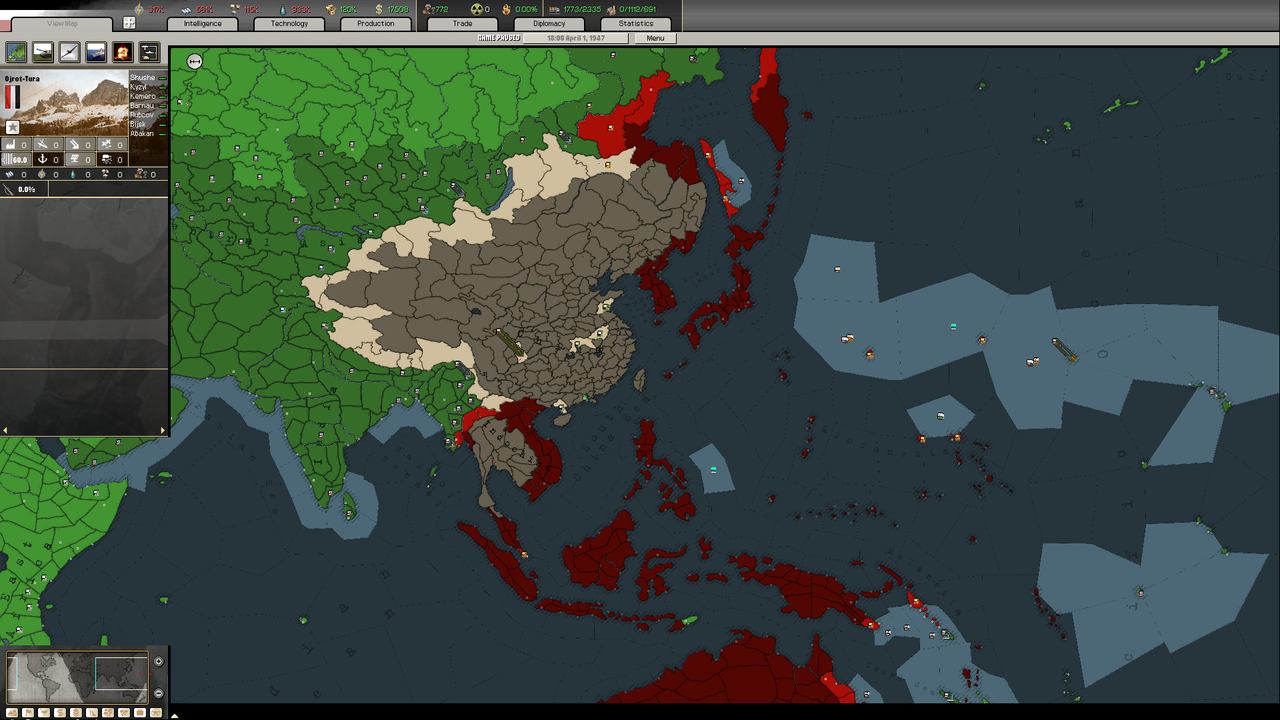Click the dissent flame icon
This screenshot has height=720, width=1280.
507,9
